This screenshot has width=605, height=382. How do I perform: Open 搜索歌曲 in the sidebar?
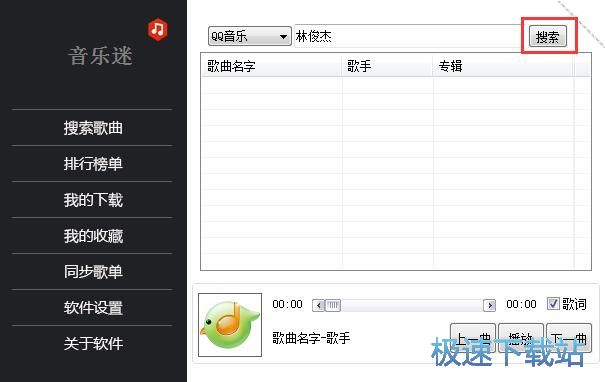(93, 128)
